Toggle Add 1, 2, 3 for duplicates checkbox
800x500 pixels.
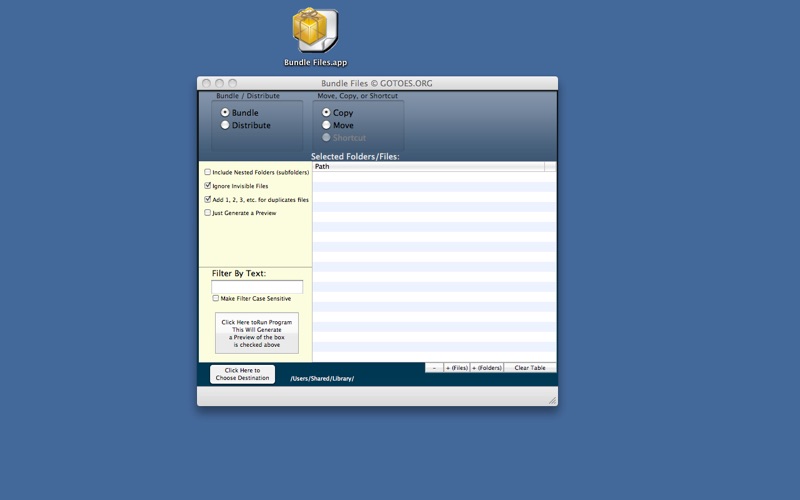tap(208, 199)
